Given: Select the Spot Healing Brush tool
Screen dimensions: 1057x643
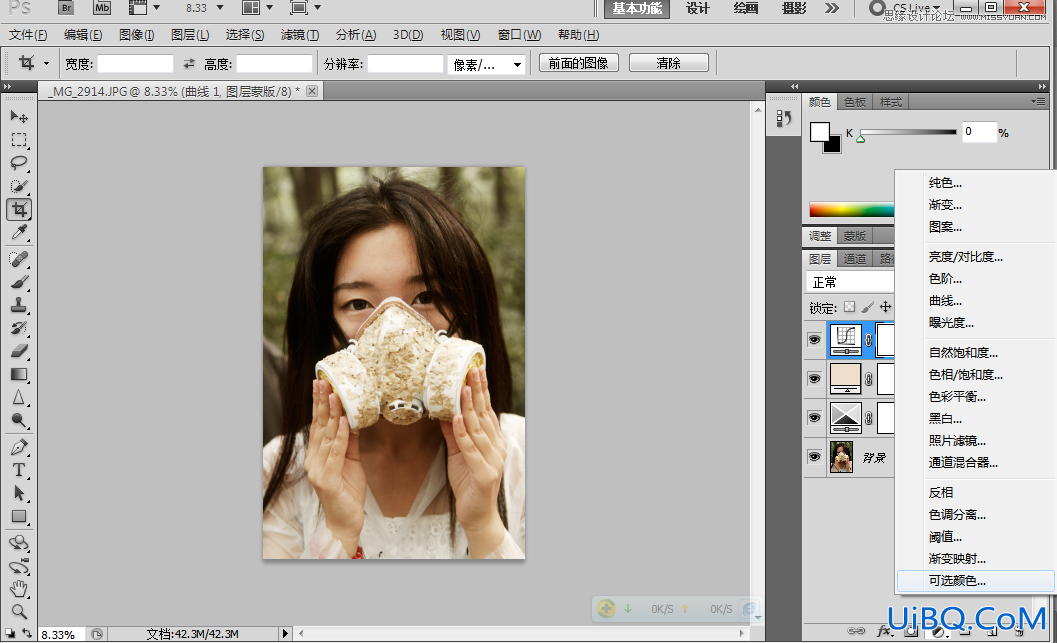Looking at the screenshot, I should [19, 259].
